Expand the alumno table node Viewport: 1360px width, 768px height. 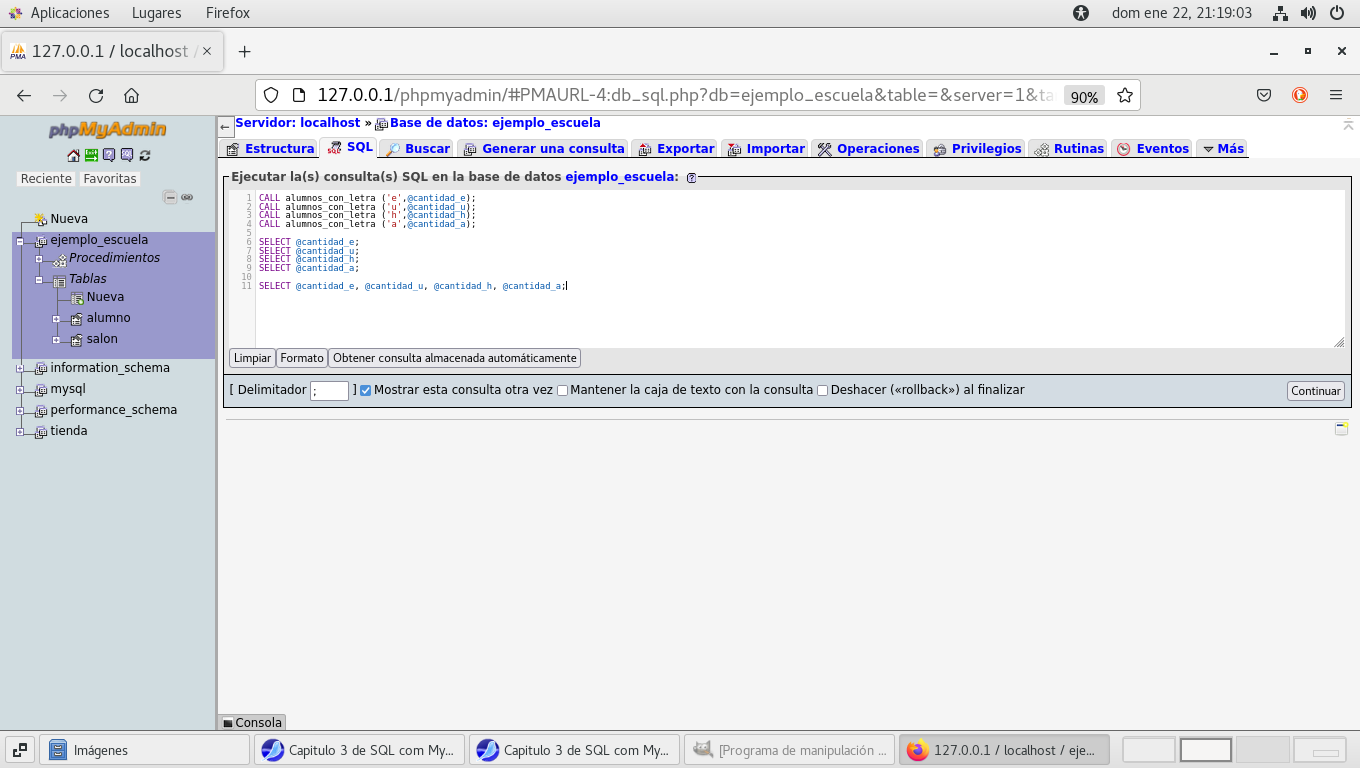(x=57, y=319)
